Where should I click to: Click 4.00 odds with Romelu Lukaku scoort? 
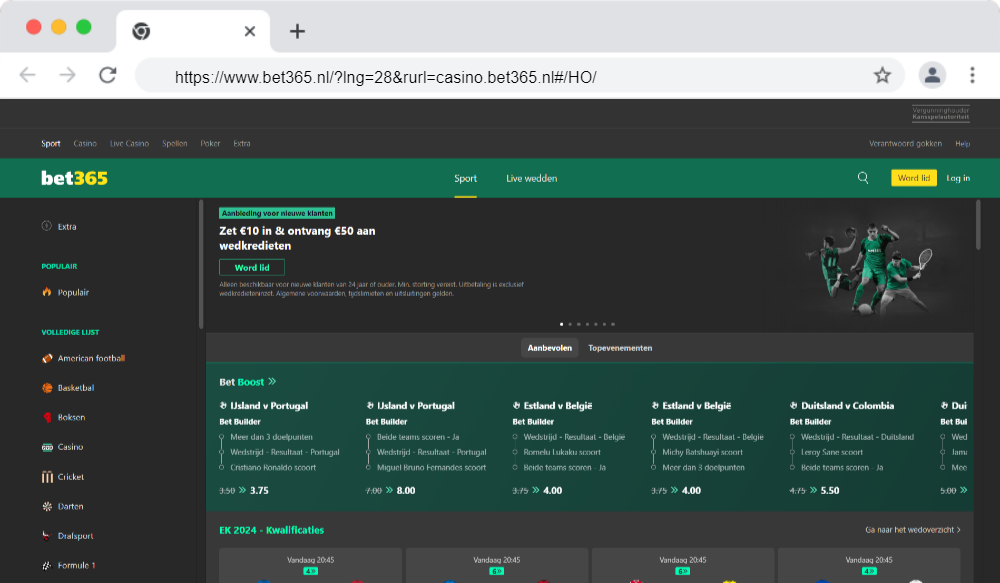[552, 491]
